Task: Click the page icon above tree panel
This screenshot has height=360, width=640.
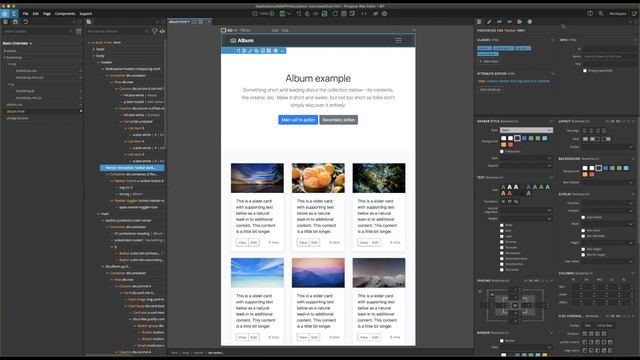Action: 89,22
